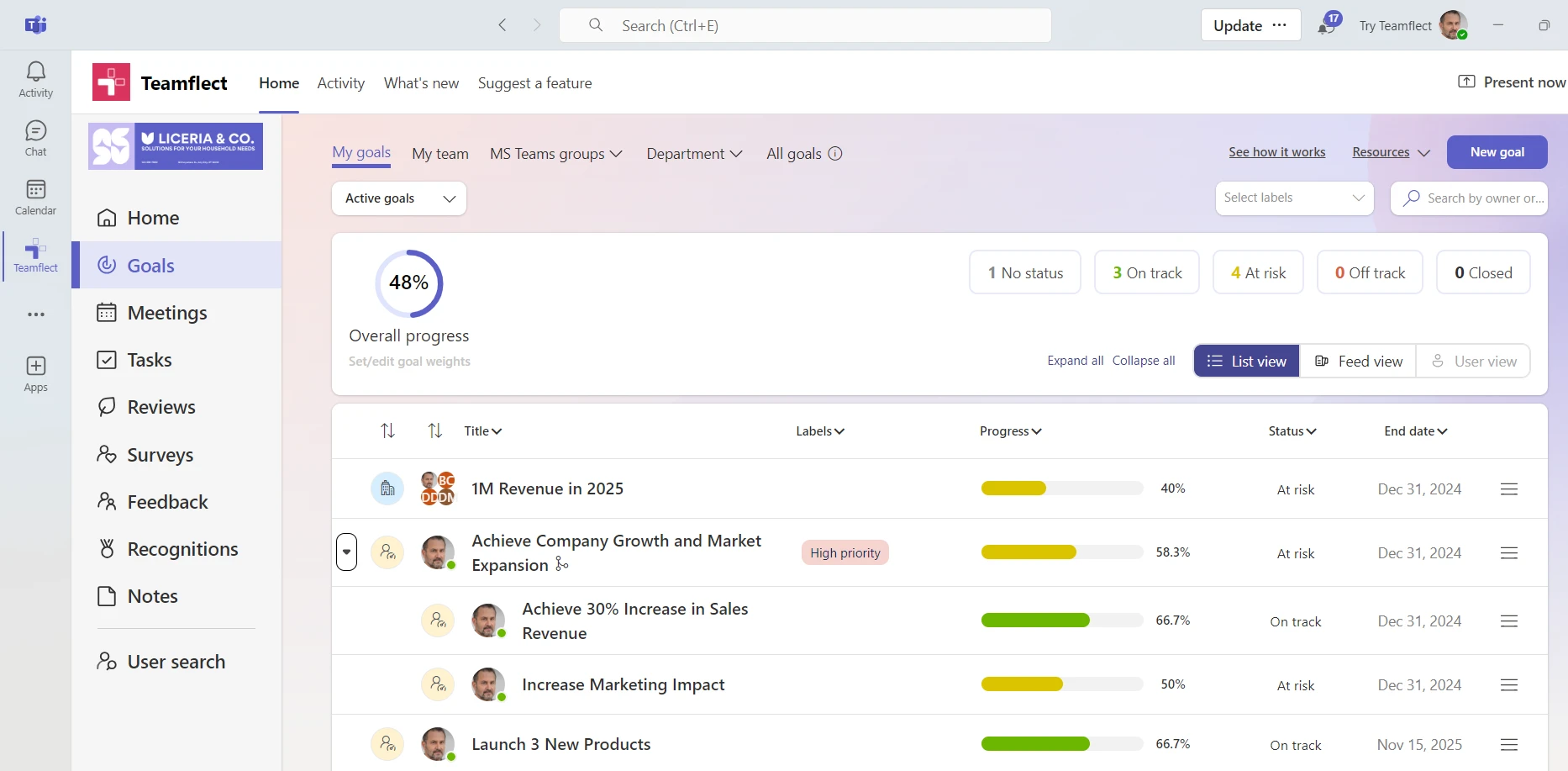Open the Calendar from the Teams rail
1568x771 pixels.
tap(35, 196)
